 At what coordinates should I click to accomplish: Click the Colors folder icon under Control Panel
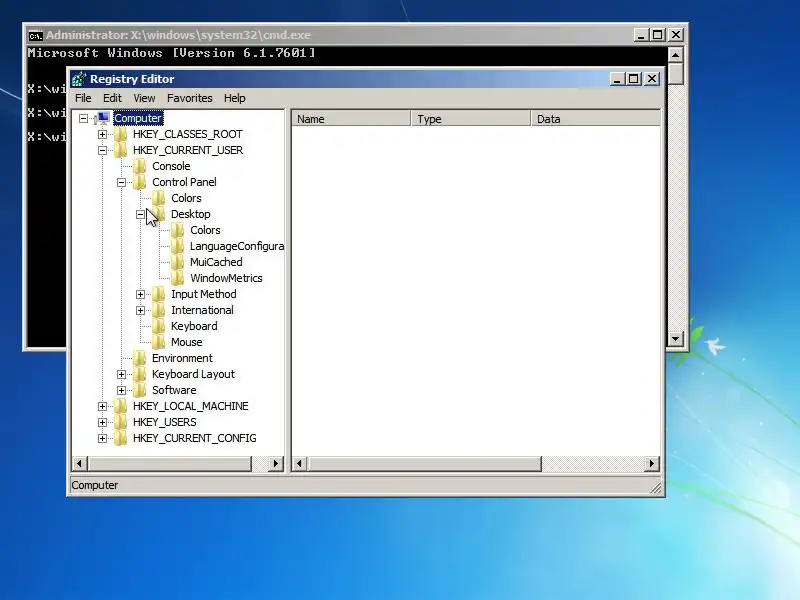159,198
